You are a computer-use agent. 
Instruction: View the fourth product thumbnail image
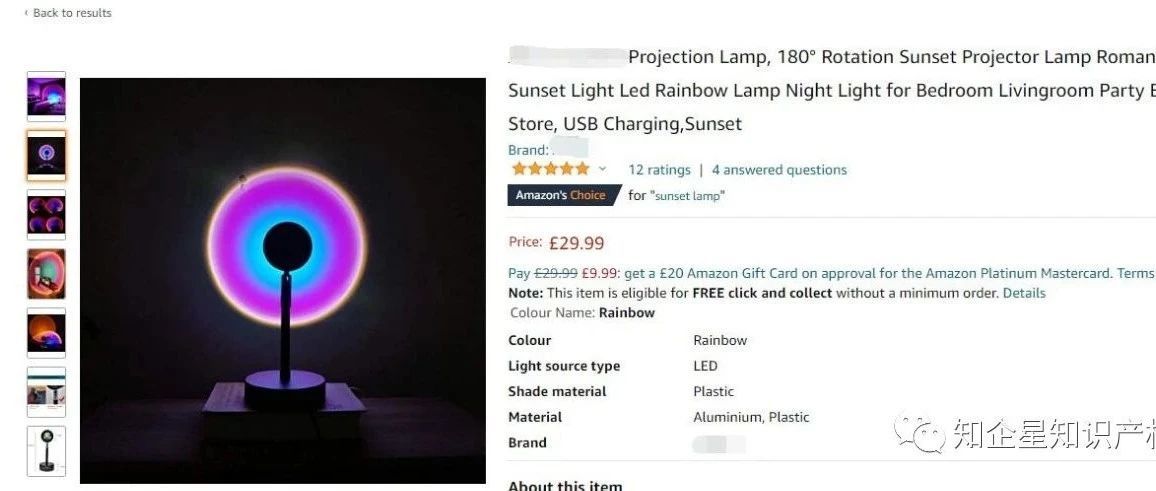[x=46, y=274]
